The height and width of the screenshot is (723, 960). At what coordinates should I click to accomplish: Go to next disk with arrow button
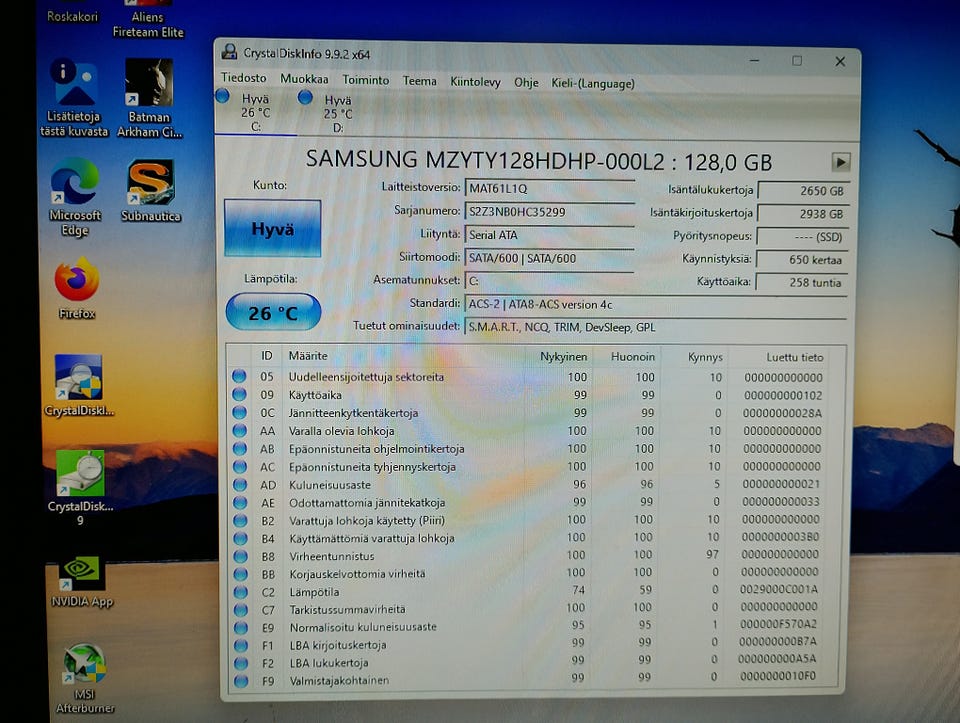point(841,162)
